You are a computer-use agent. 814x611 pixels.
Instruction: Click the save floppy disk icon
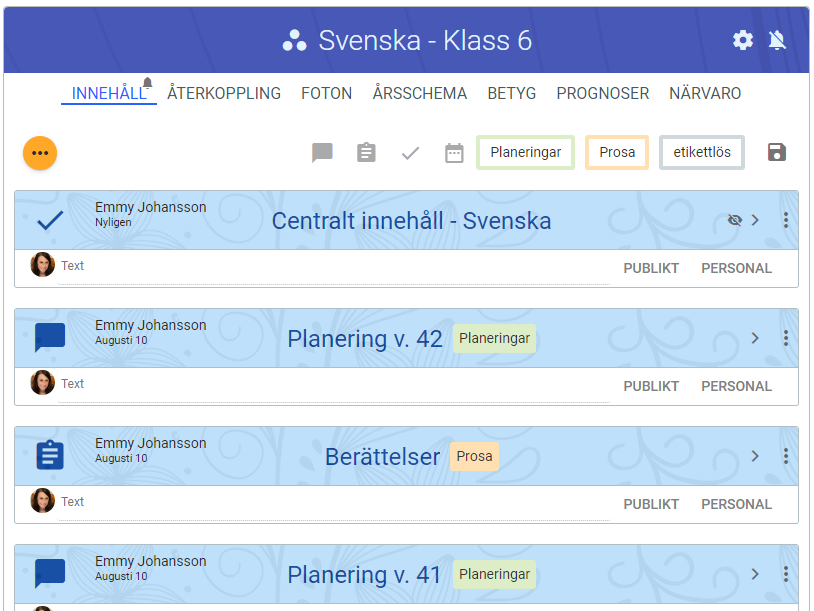tap(777, 152)
